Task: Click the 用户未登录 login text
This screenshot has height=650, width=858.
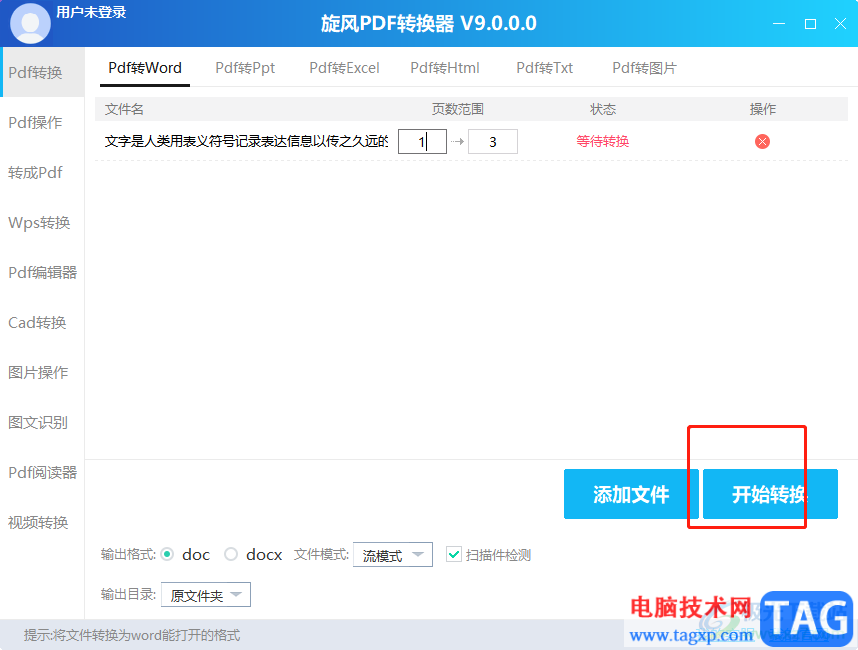Action: click(91, 12)
